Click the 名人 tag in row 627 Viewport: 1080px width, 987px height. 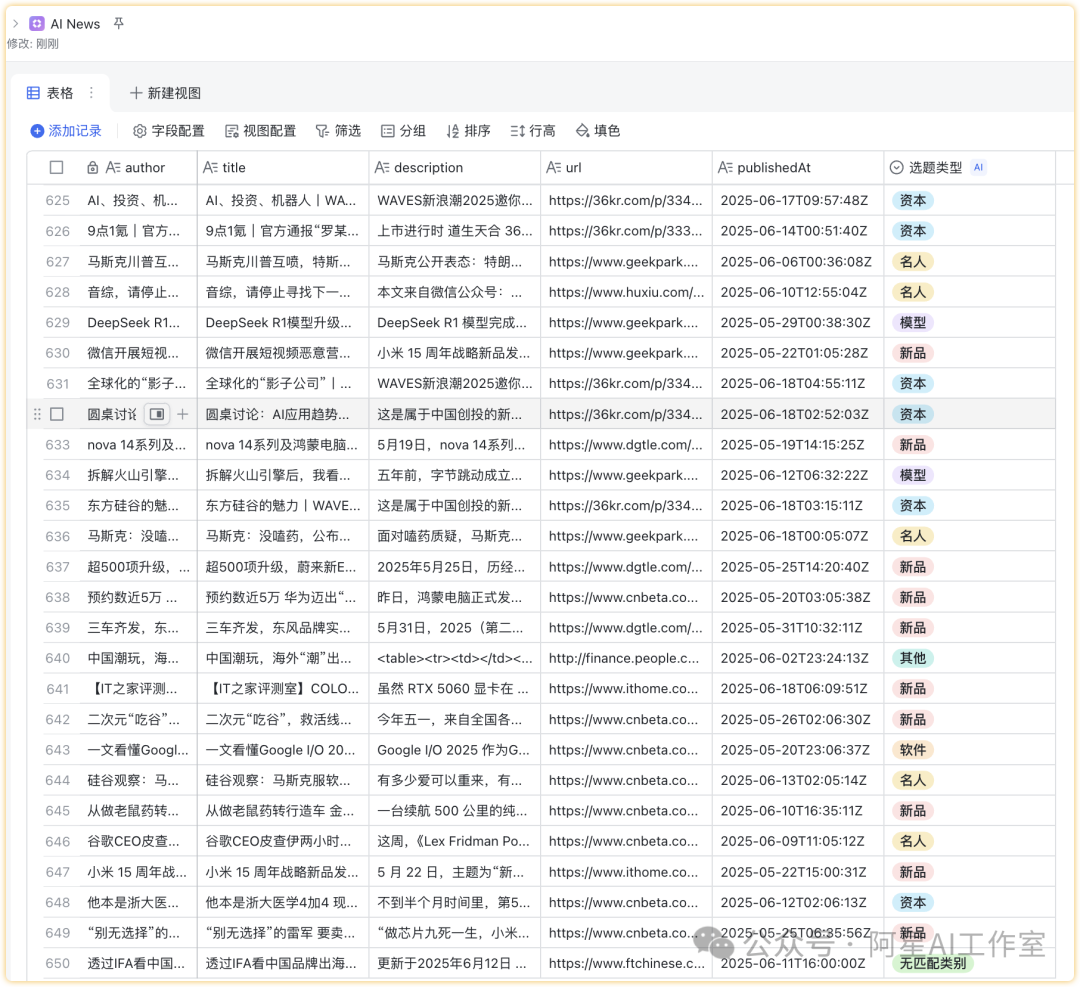(x=913, y=262)
